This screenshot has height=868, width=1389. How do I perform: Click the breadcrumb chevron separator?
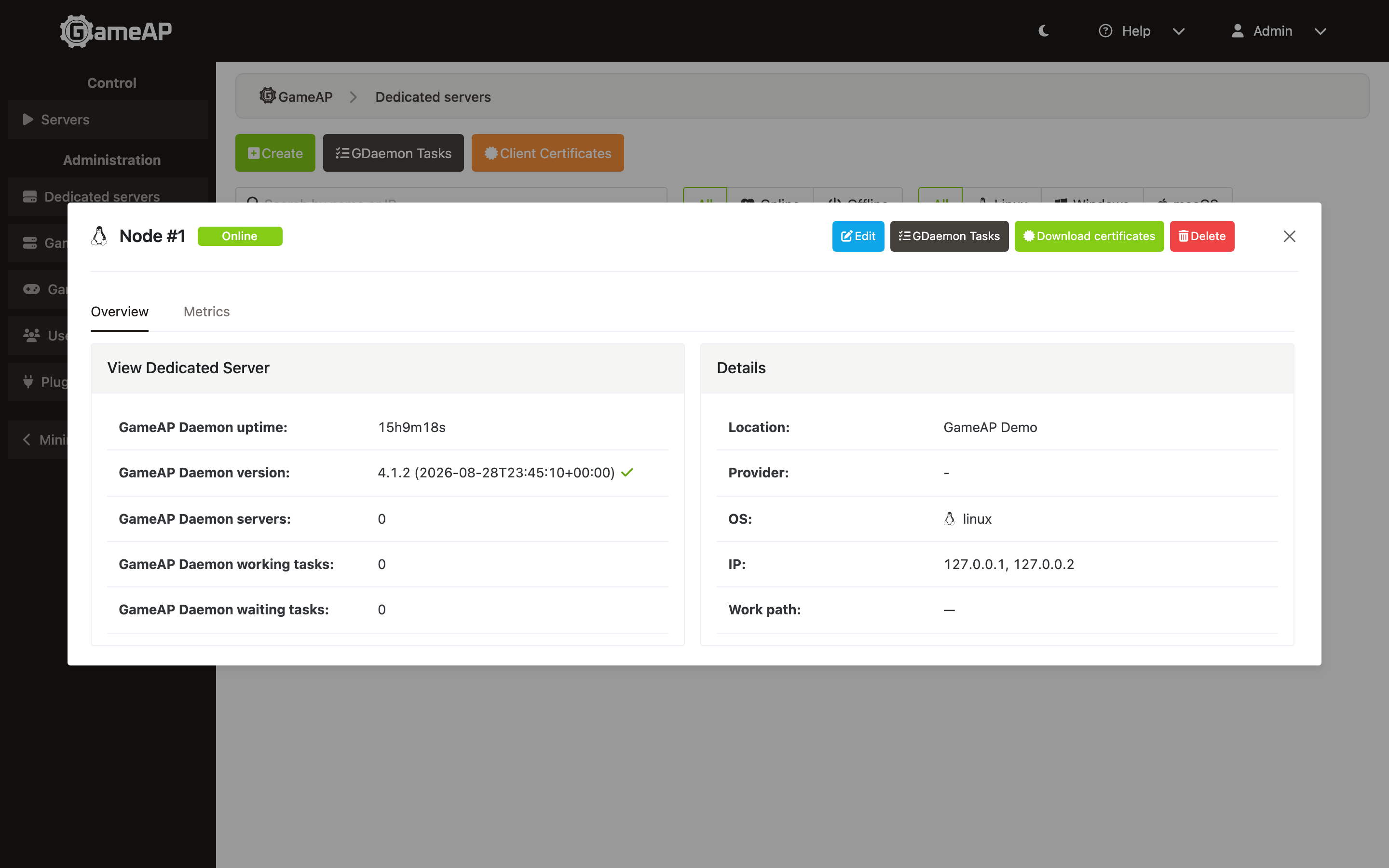click(x=354, y=97)
